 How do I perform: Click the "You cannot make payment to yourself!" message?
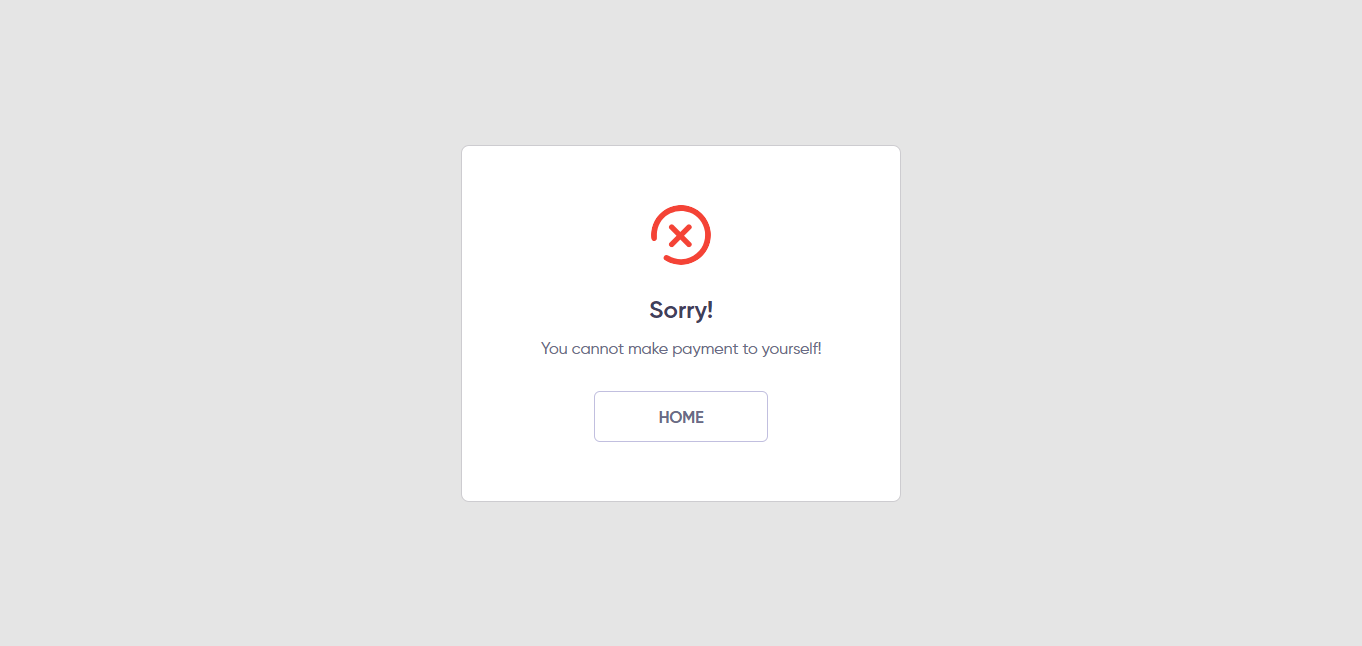(x=681, y=349)
